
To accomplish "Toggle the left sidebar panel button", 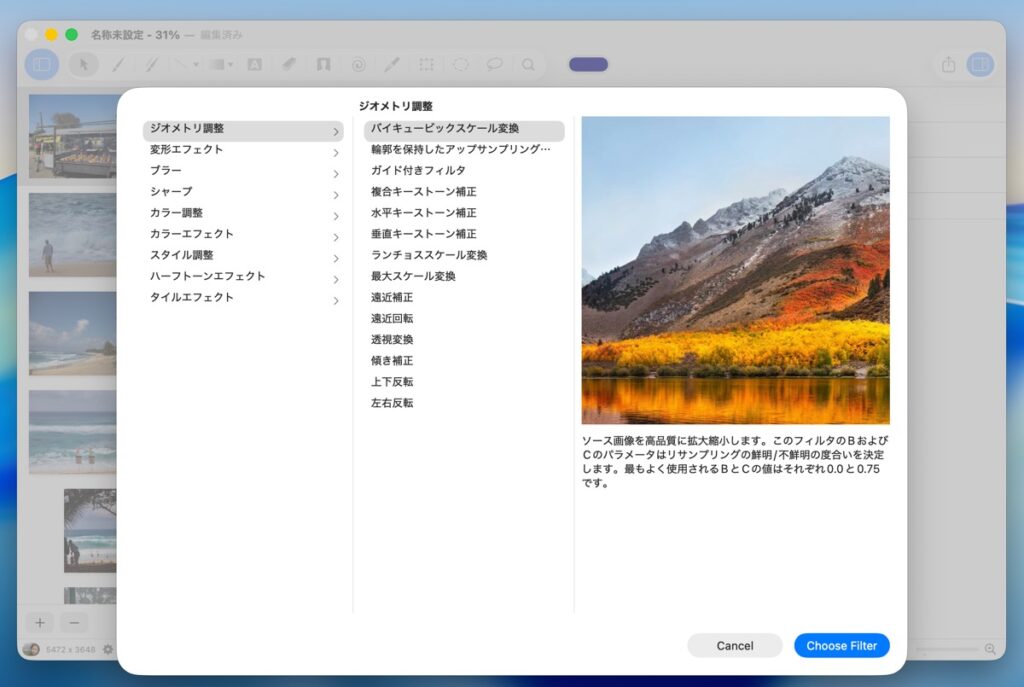I will 42,64.
